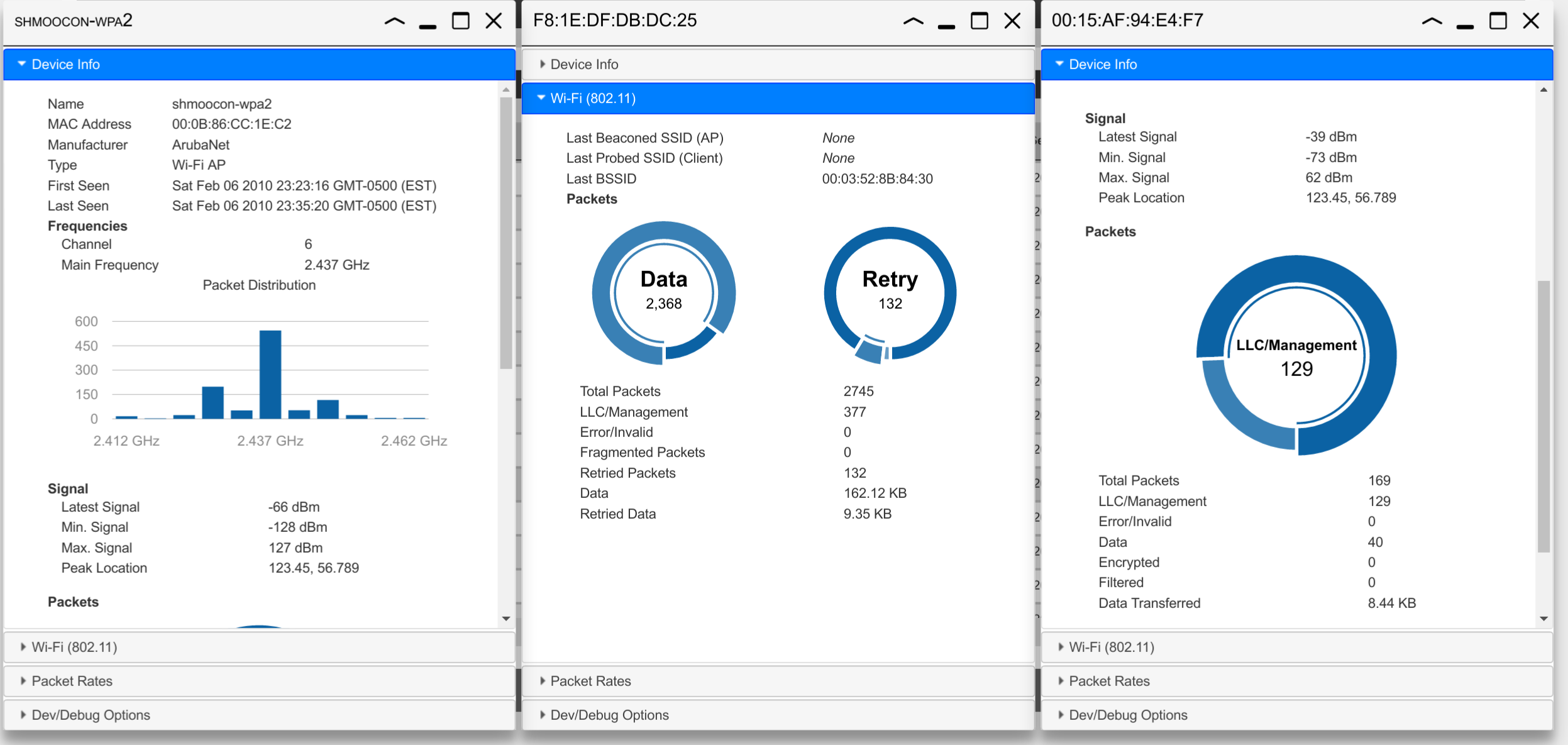Collapse the SHMOOCON-WPA2 panel with the chevron icon
Screen dimensions: 1568x745
tap(395, 21)
